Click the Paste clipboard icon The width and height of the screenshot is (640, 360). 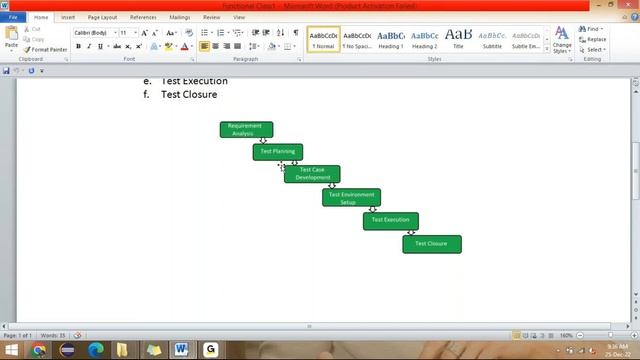coord(11,33)
